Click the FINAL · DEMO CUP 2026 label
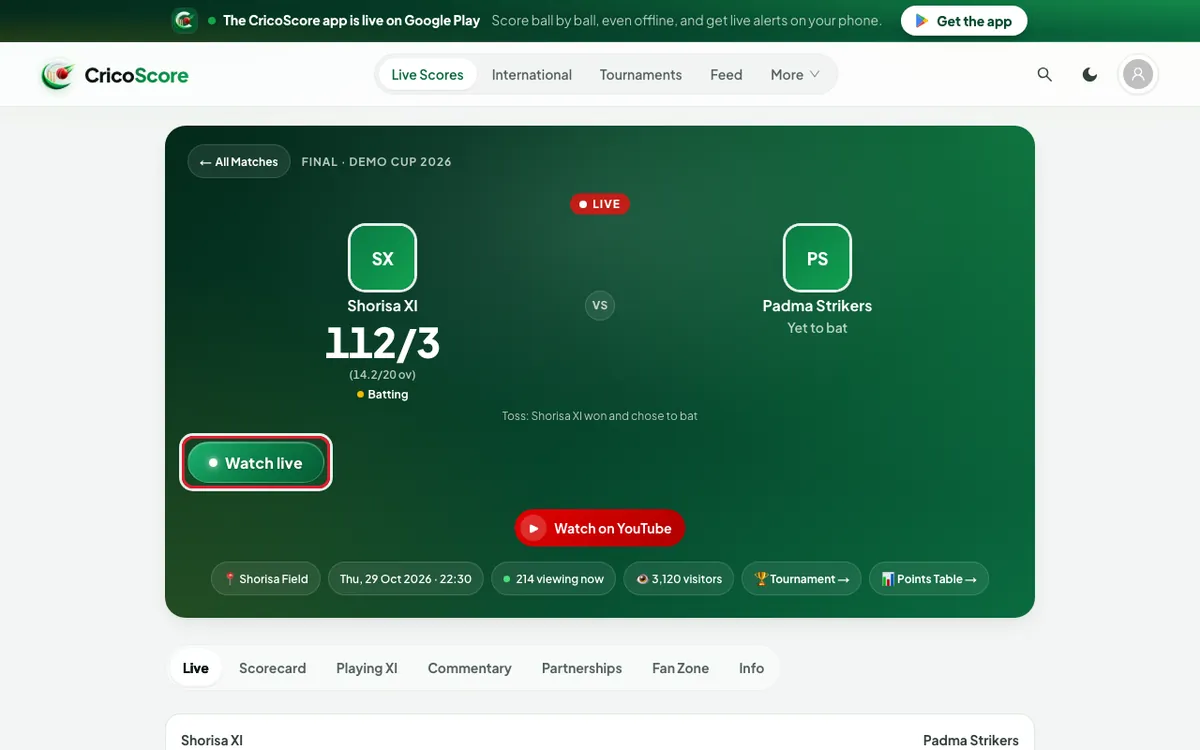Image resolution: width=1200 pixels, height=750 pixels. pos(377,162)
